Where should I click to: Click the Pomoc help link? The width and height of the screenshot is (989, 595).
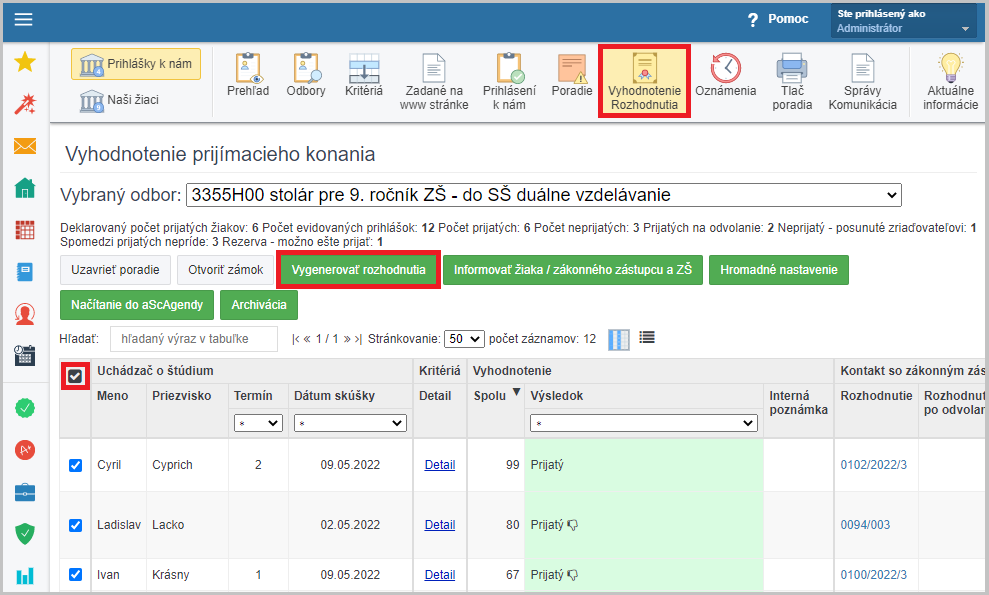[778, 20]
